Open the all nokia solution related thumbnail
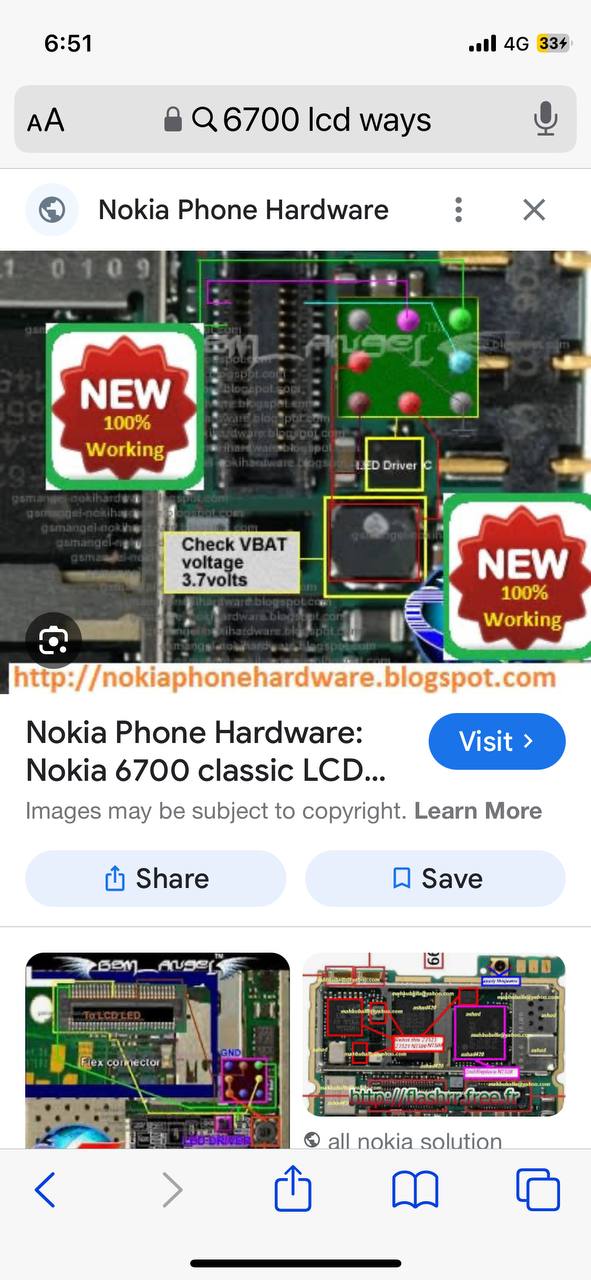Image resolution: width=591 pixels, height=1280 pixels. pyautogui.click(x=434, y=1035)
